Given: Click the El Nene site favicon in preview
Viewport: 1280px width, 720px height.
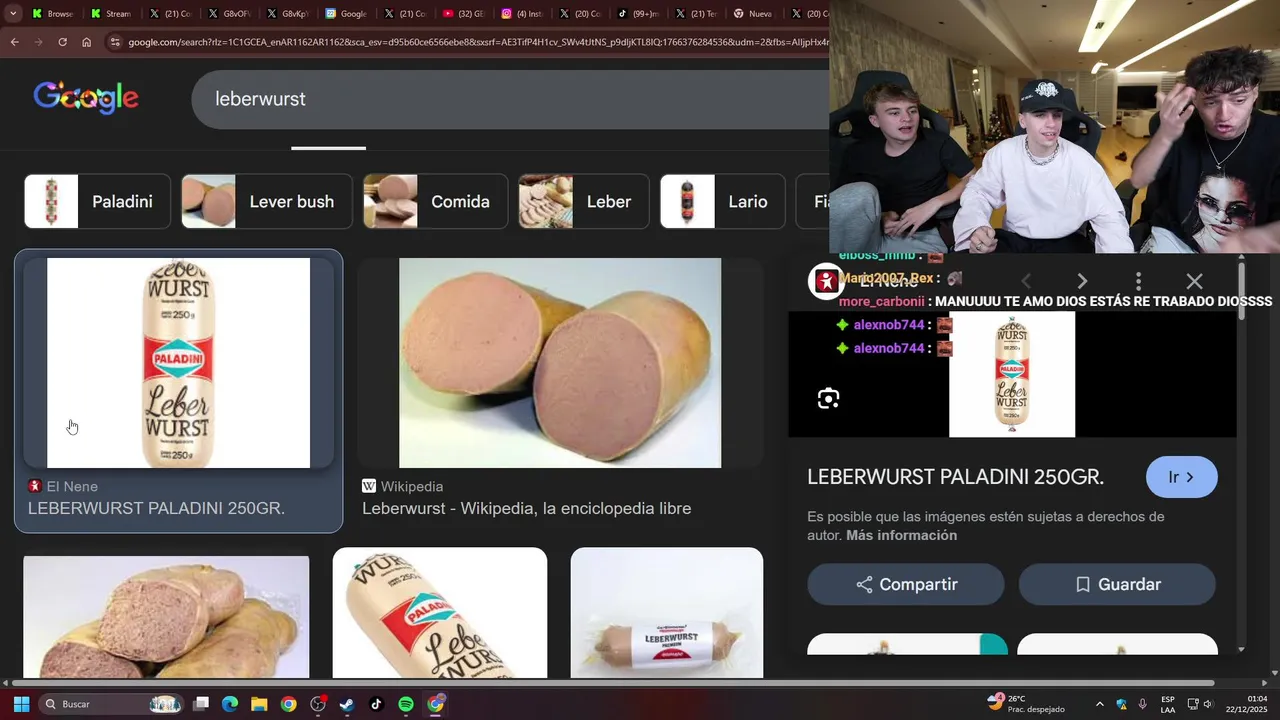Looking at the screenshot, I should coord(825,282).
